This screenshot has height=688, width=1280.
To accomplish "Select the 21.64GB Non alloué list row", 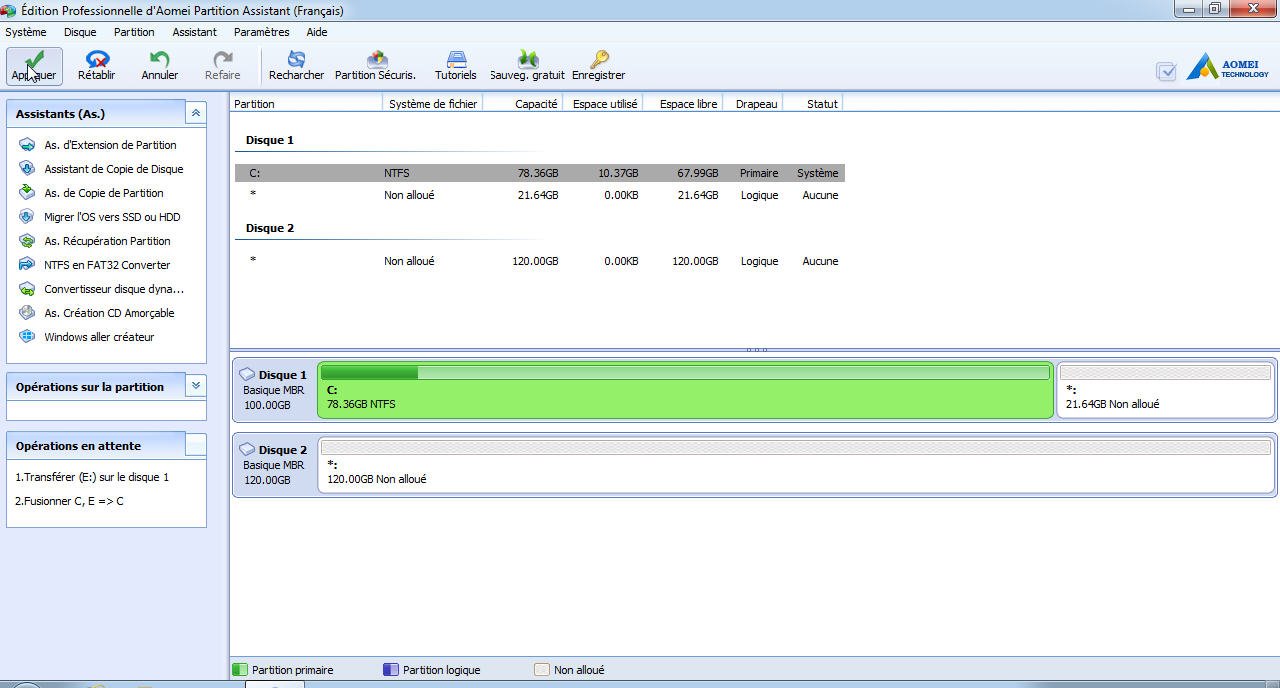I will (x=540, y=195).
